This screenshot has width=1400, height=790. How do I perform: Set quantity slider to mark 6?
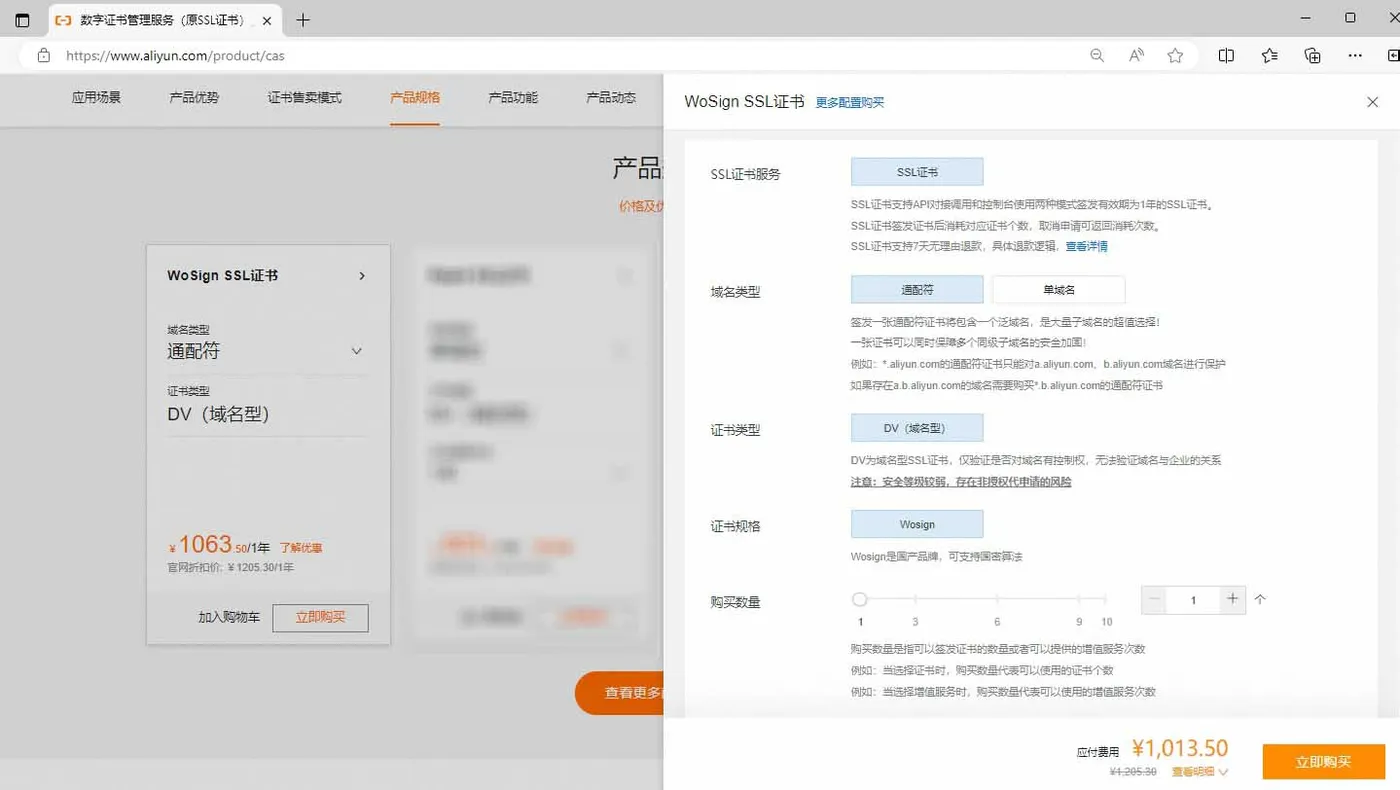click(997, 599)
